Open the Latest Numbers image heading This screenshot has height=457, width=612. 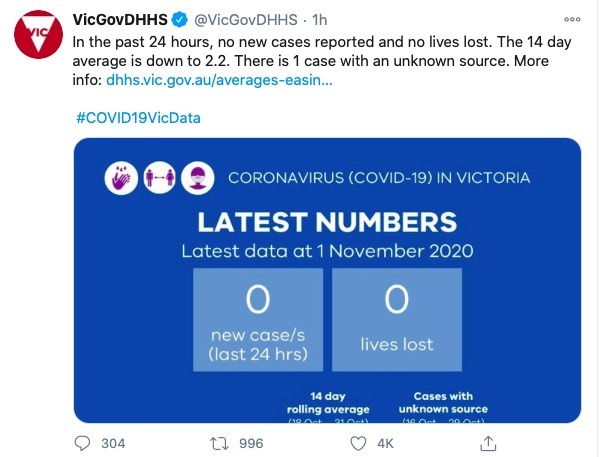point(327,222)
